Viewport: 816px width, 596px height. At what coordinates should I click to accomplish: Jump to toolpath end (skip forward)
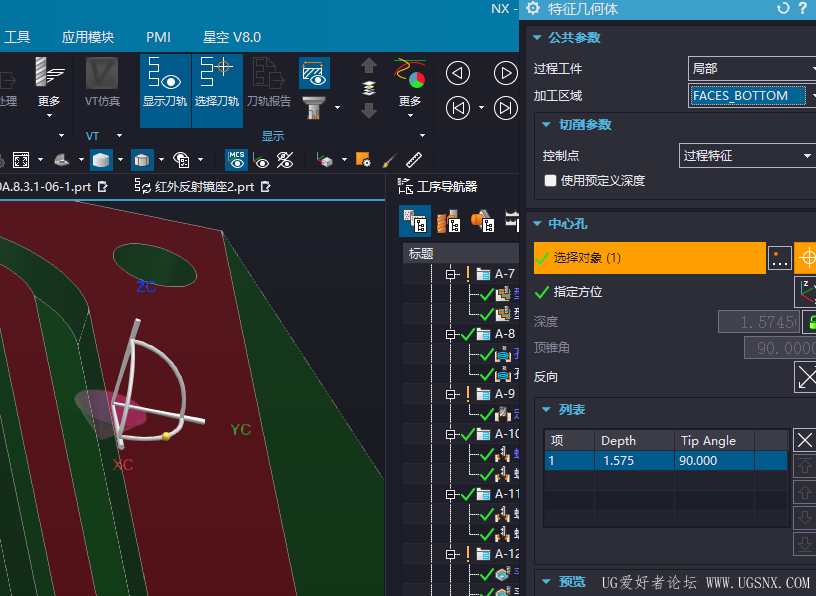[505, 108]
